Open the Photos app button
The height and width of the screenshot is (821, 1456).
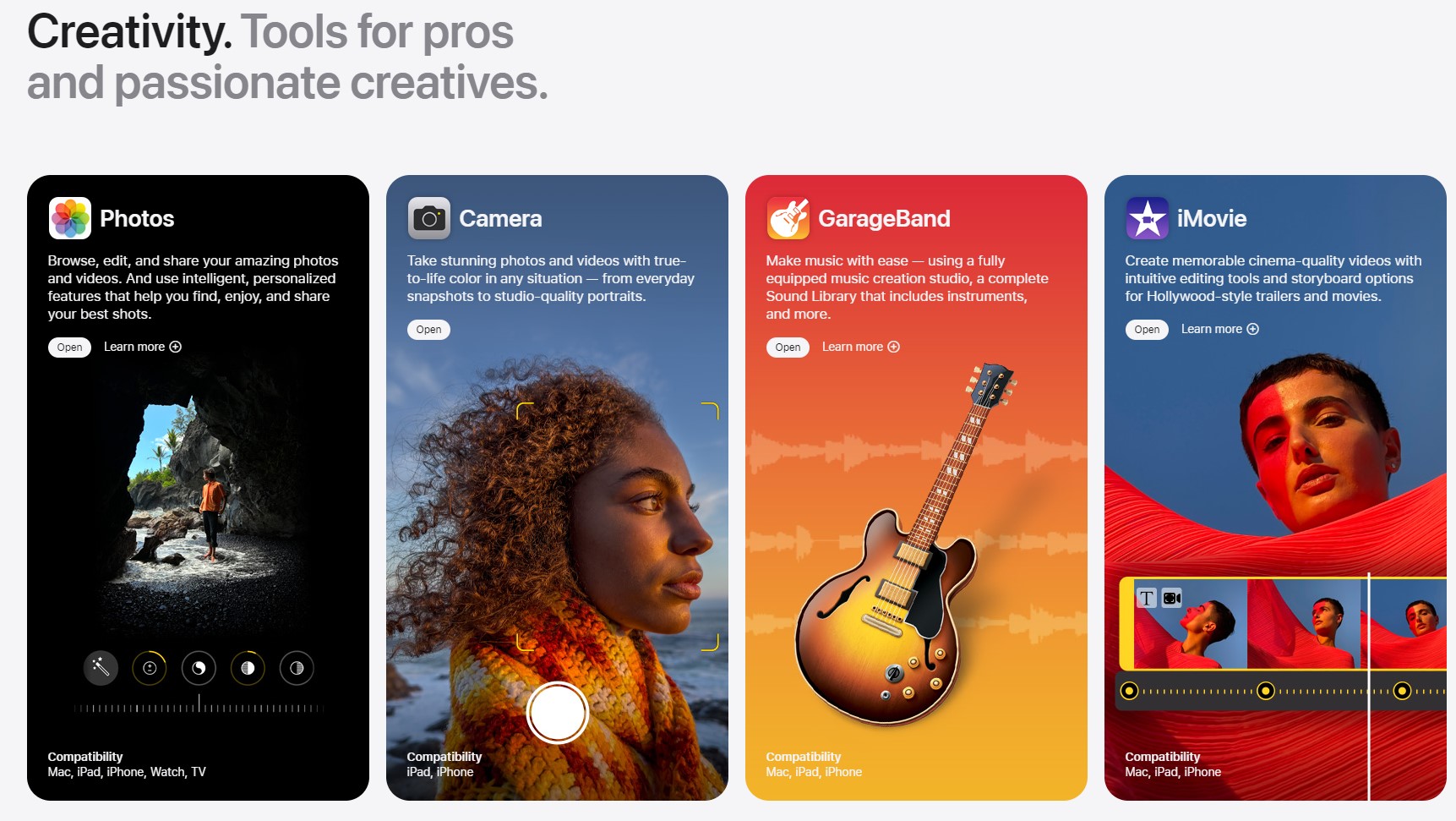pyautogui.click(x=70, y=348)
